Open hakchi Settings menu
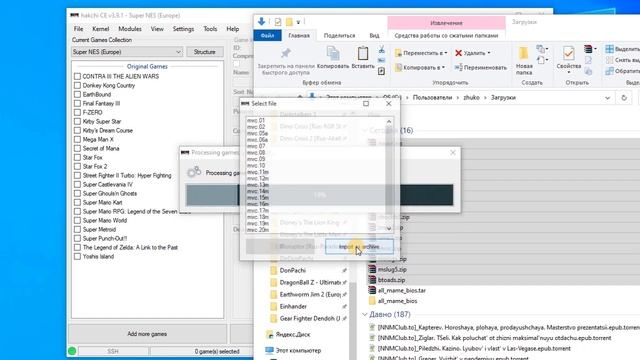The width and height of the screenshot is (640, 360). coord(183,29)
